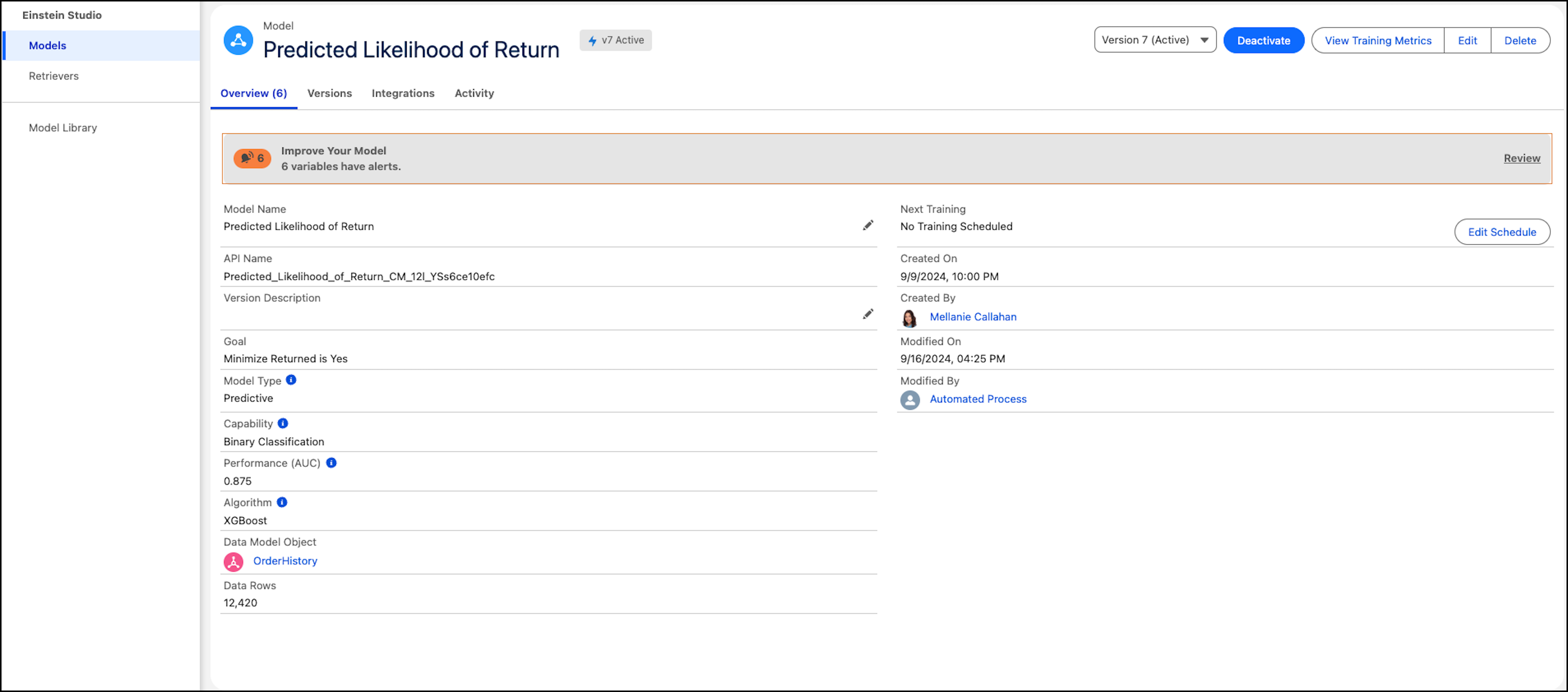Click the Algorithm value XGBoost
The height and width of the screenshot is (692, 1568).
(245, 521)
